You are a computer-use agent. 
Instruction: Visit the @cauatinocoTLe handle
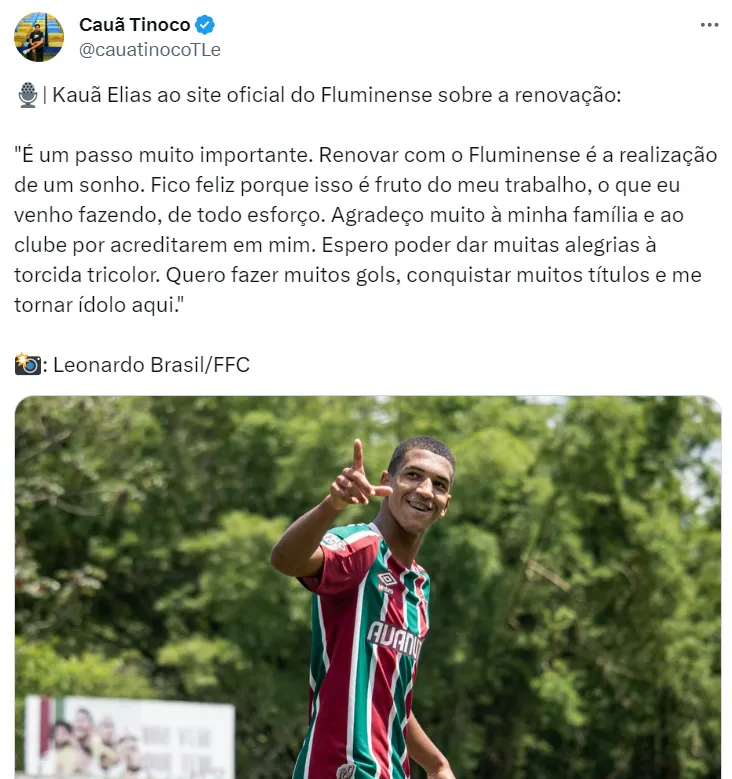tap(150, 50)
